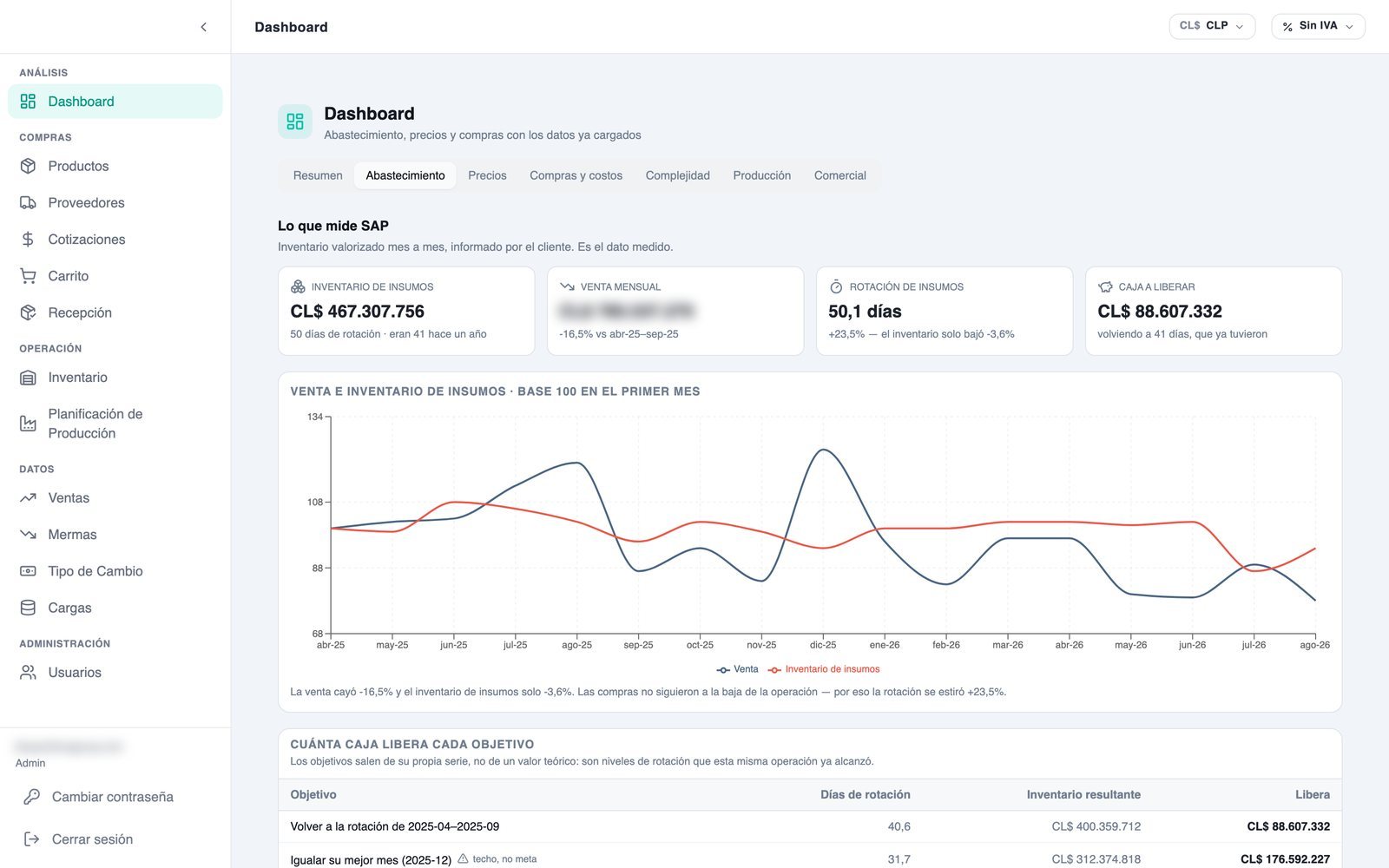
Task: Click the Inventario warehouse icon
Action: [28, 378]
